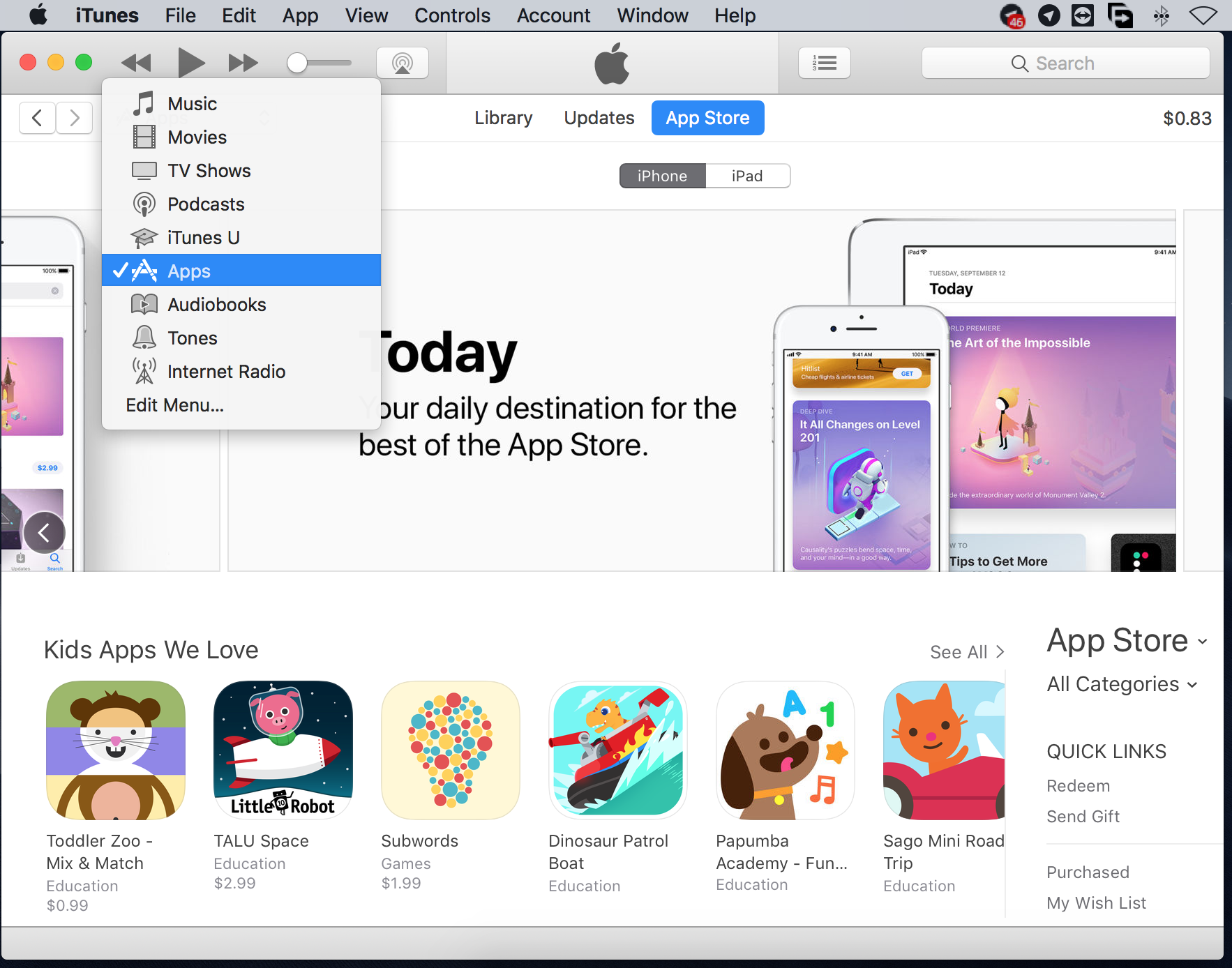Open the iTunes application menu
Viewport: 1232px width, 968px height.
click(107, 15)
